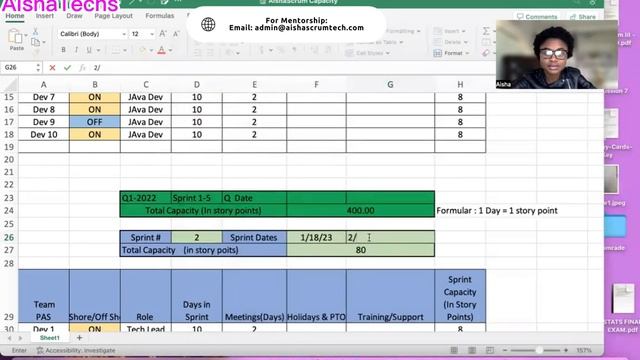Image resolution: width=640 pixels, height=360 pixels.
Task: Select row 24 header
Action: pyautogui.click(x=9, y=211)
